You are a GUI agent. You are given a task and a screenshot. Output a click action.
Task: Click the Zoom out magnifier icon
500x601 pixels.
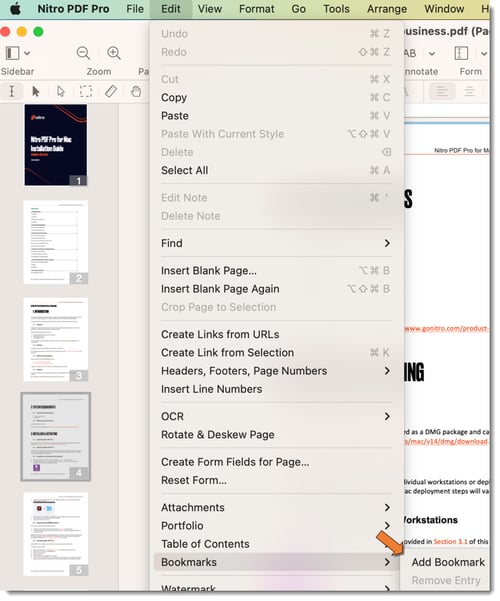click(83, 53)
